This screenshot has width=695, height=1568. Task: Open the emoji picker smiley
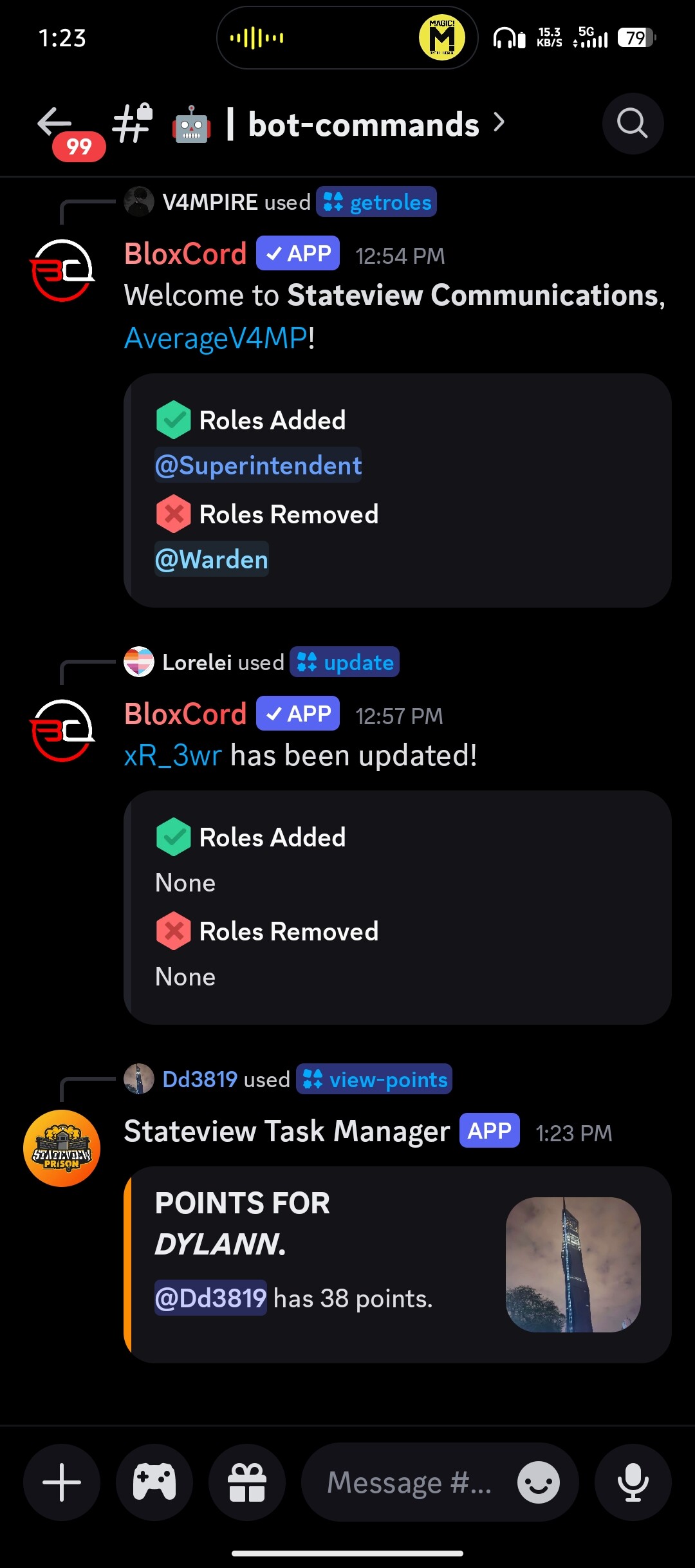pos(539,1482)
